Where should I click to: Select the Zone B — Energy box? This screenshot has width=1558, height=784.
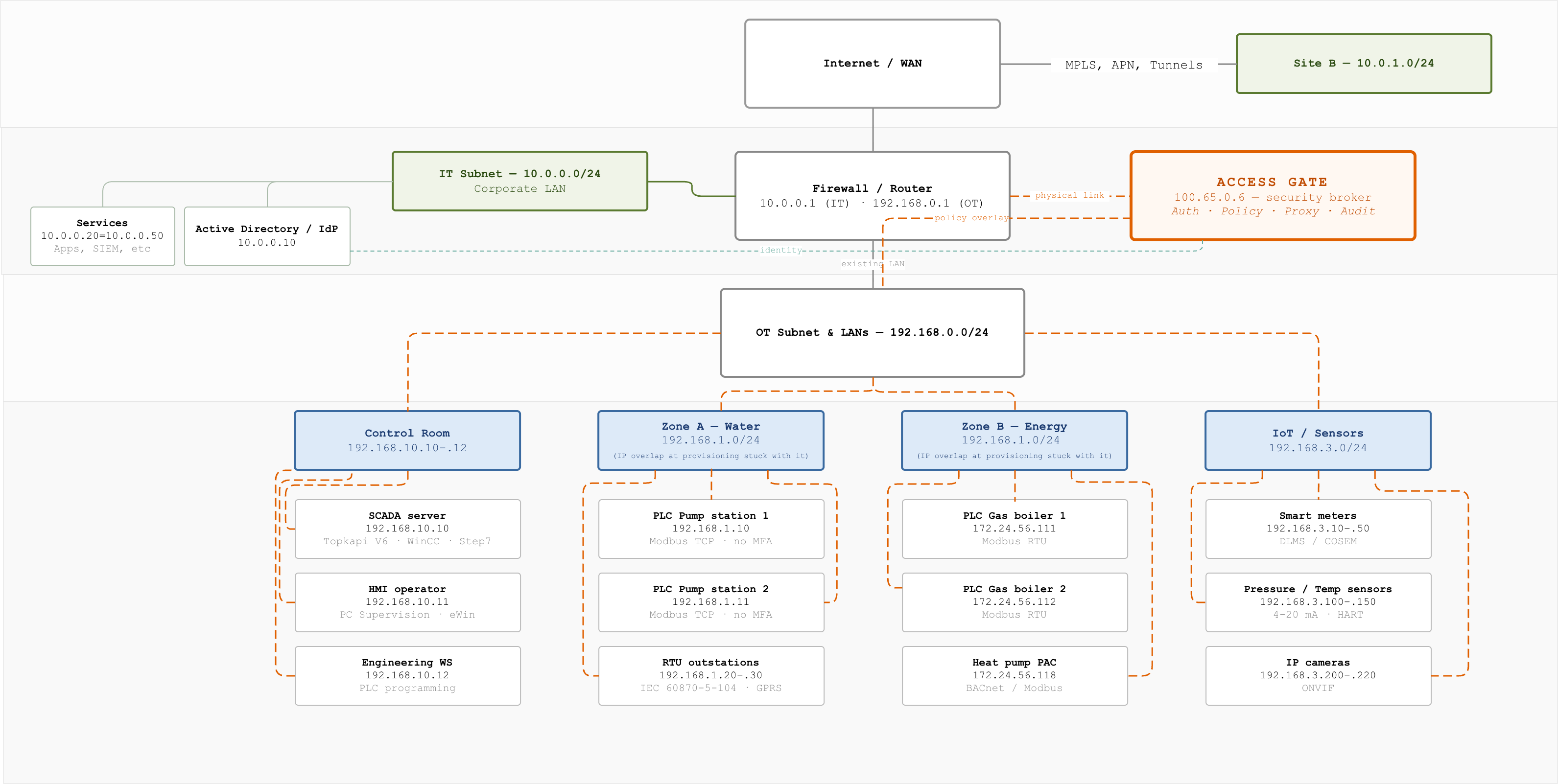(x=1015, y=440)
